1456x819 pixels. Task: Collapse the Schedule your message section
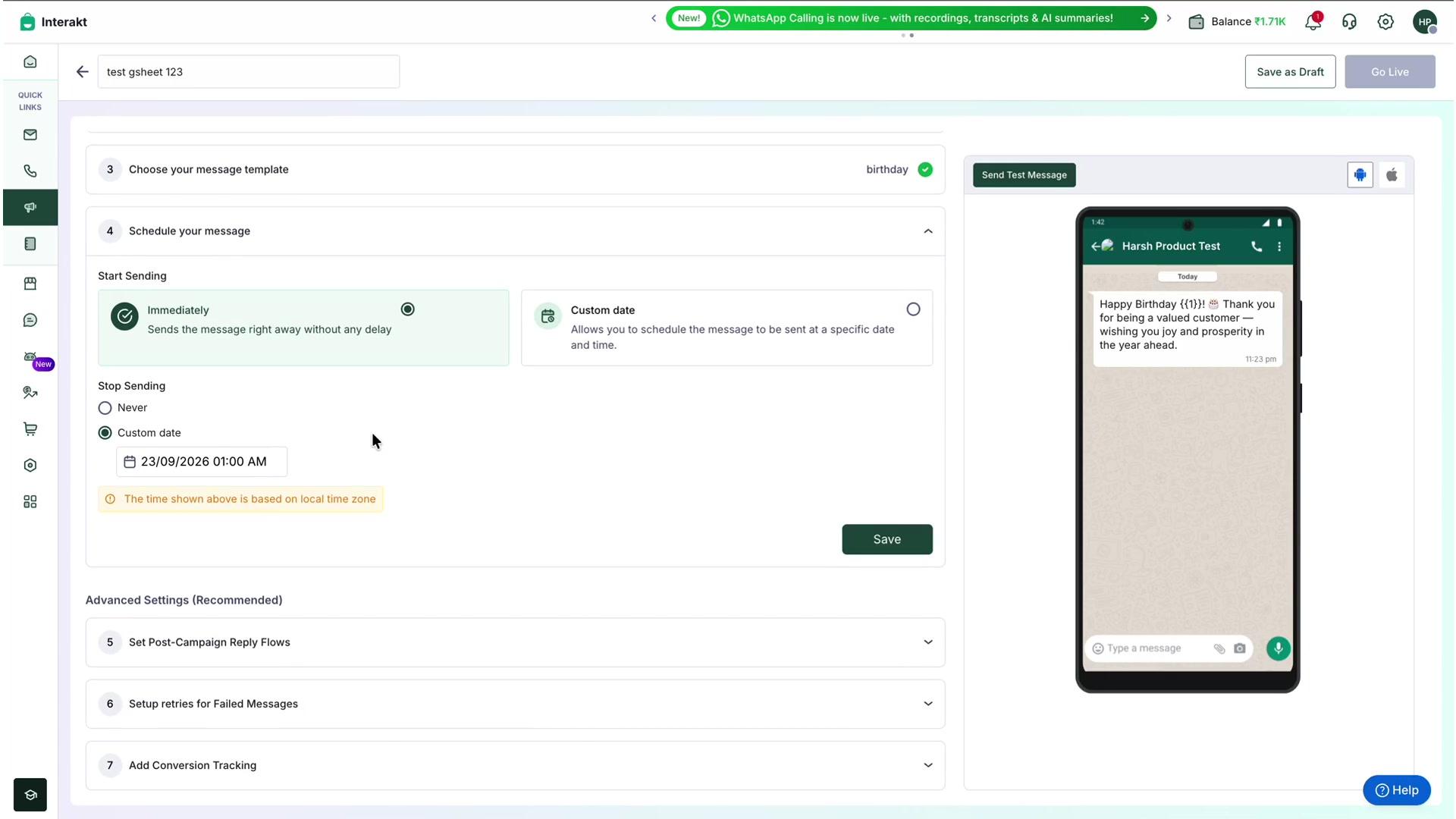tap(928, 231)
